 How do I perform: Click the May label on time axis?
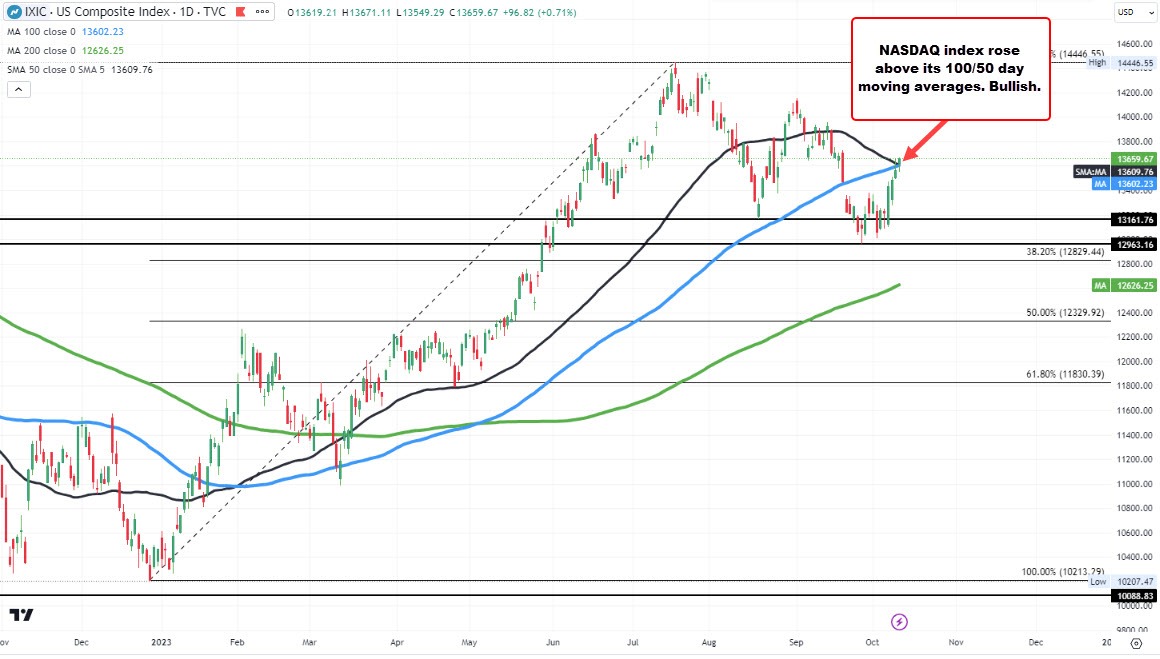point(469,642)
